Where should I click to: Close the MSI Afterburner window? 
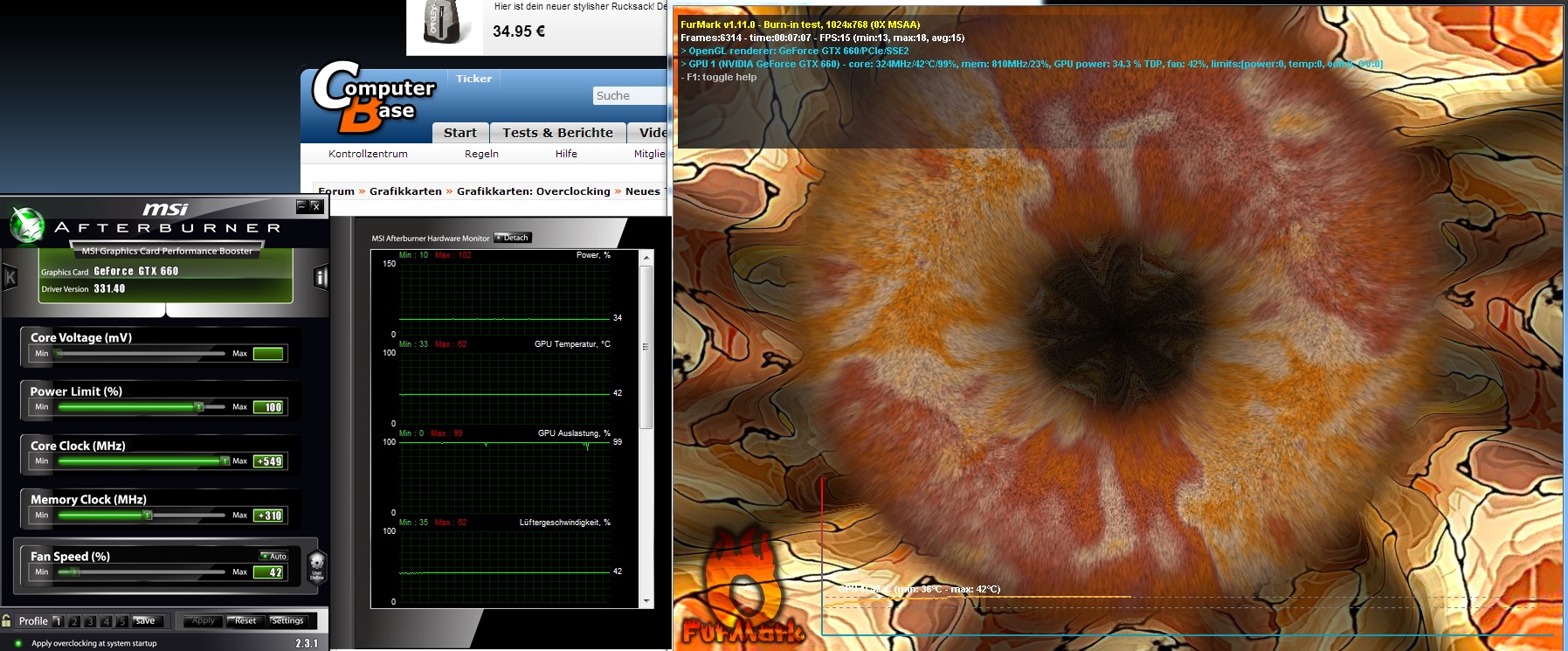[316, 206]
